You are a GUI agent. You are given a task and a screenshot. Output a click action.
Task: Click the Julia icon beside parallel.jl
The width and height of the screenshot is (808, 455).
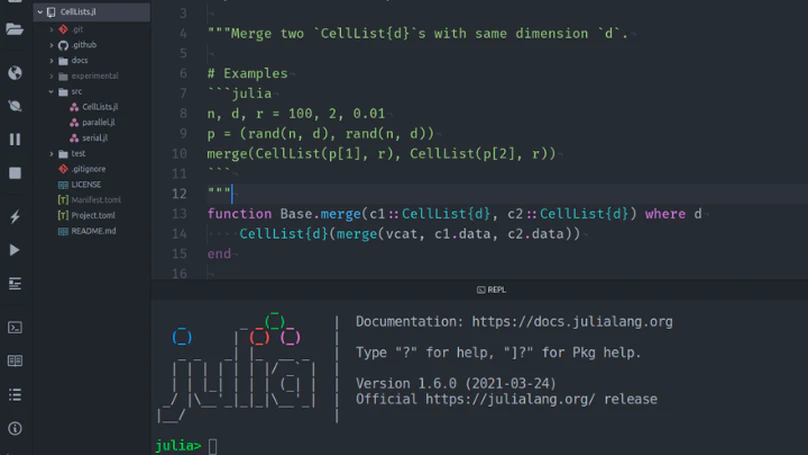coord(74,122)
